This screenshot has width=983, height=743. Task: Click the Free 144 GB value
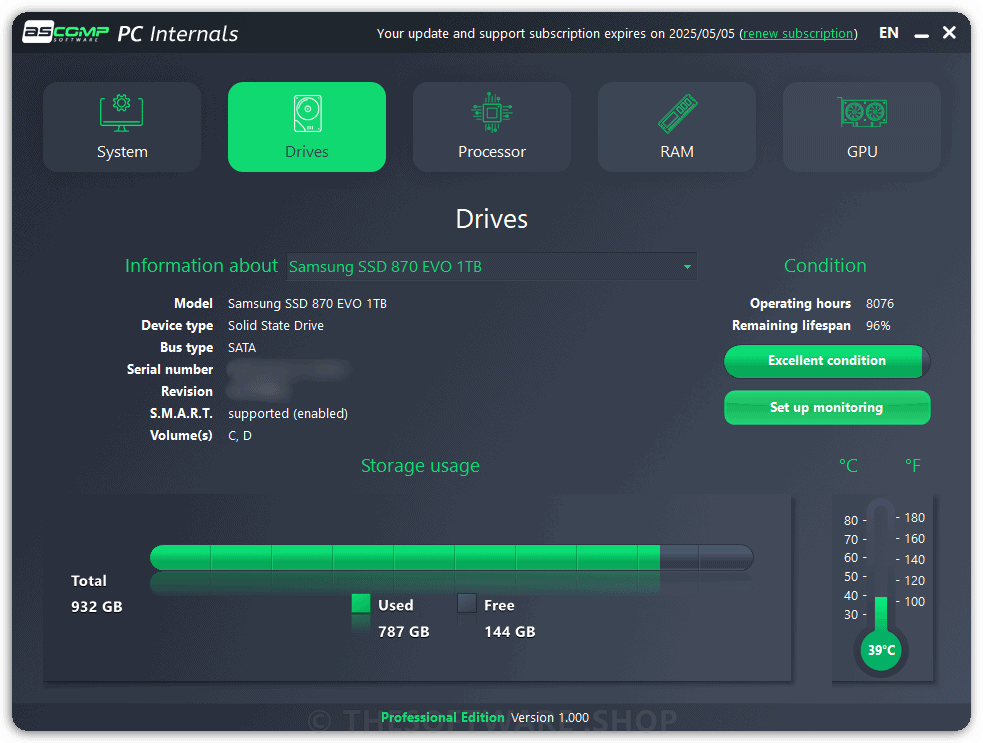click(x=510, y=632)
